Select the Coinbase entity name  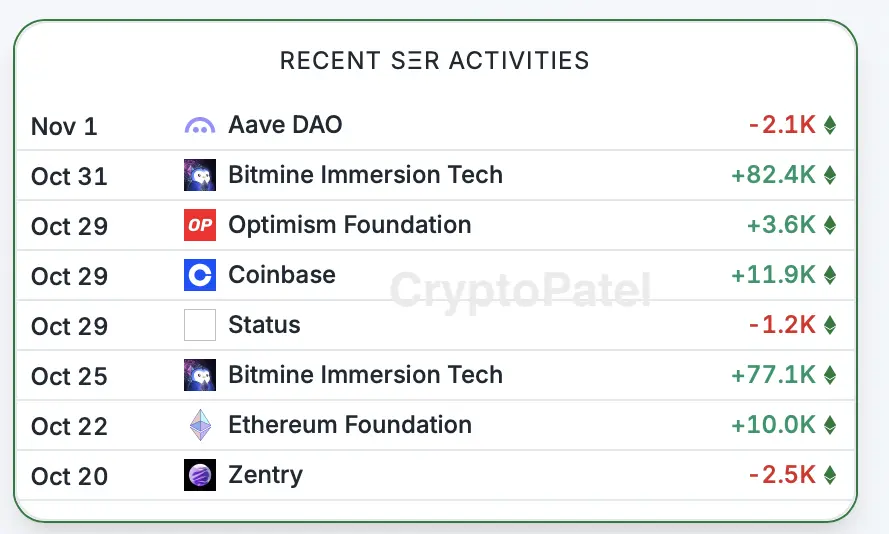click(x=282, y=275)
